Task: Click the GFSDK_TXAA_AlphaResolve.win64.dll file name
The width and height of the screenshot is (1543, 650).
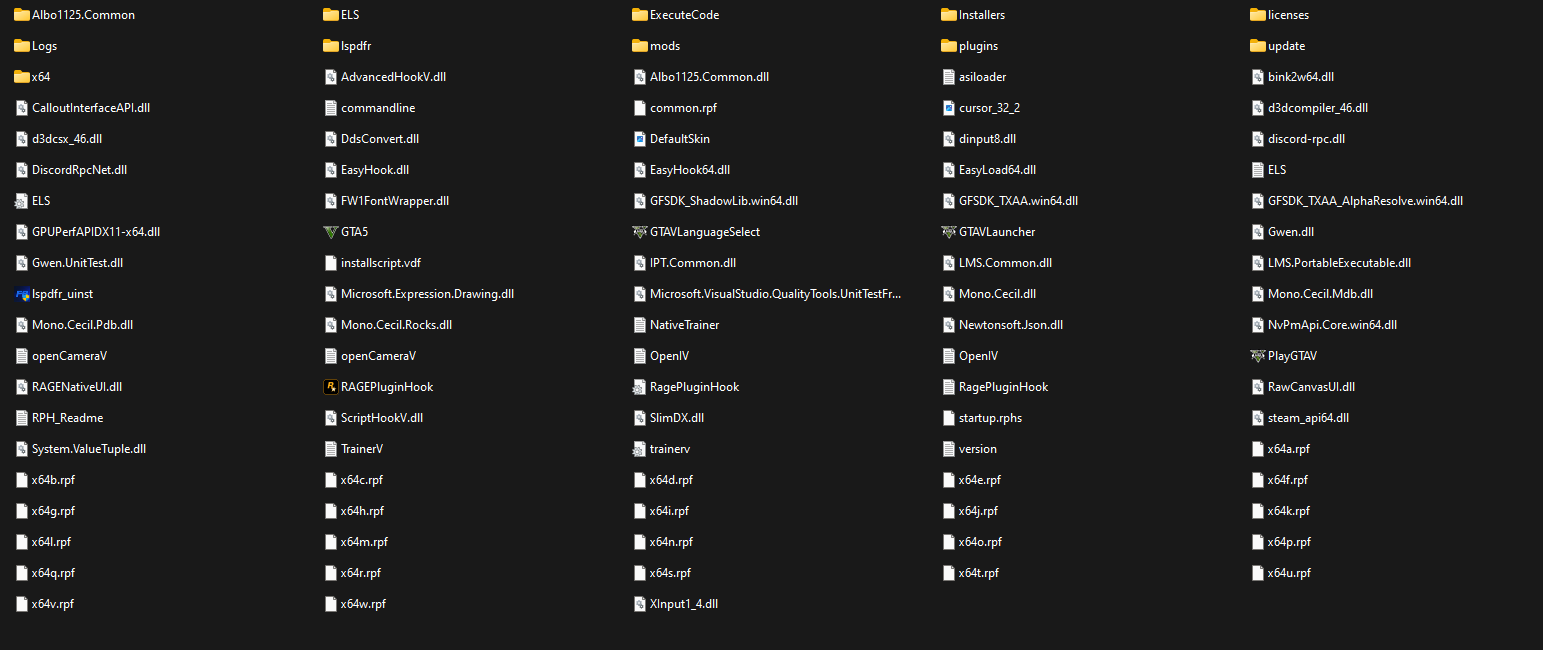Action: [x=1365, y=201]
